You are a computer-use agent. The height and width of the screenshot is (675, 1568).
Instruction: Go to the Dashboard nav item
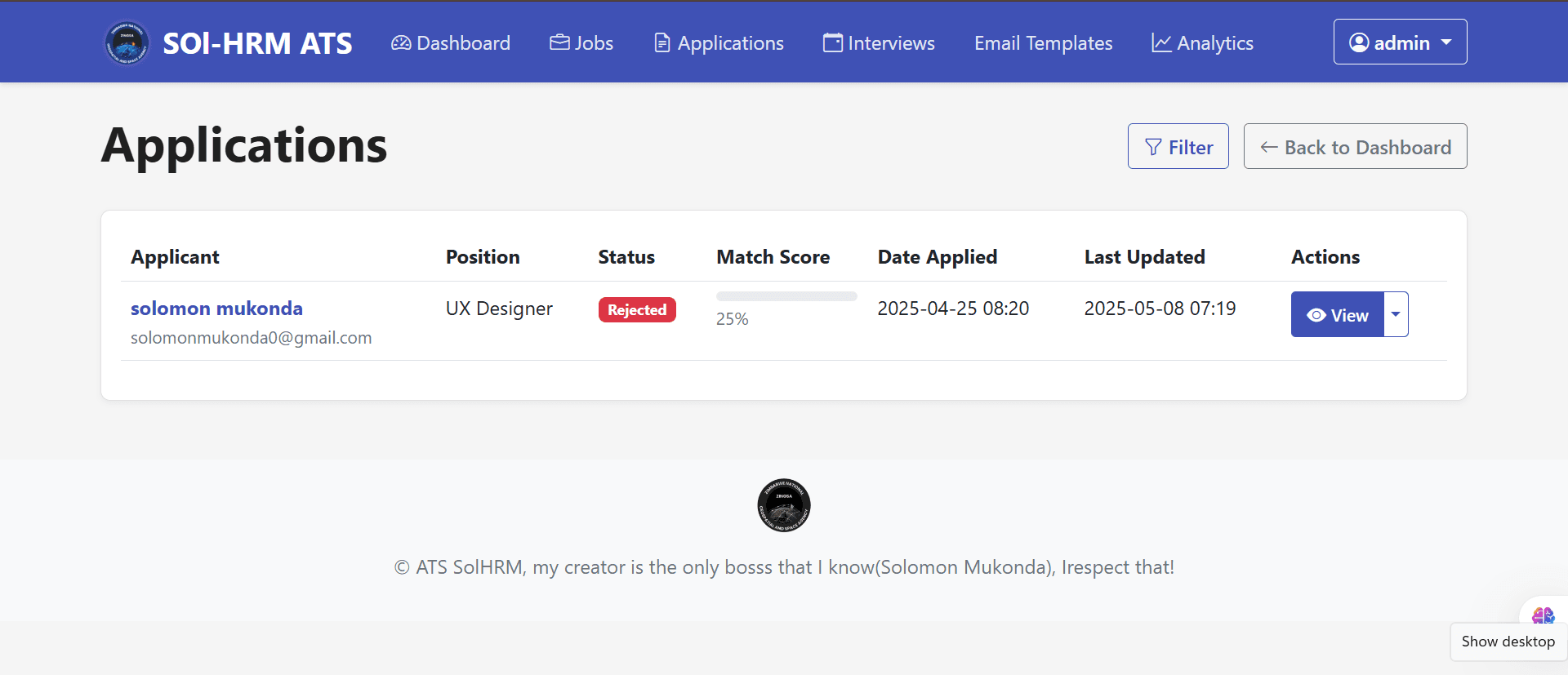pos(451,43)
